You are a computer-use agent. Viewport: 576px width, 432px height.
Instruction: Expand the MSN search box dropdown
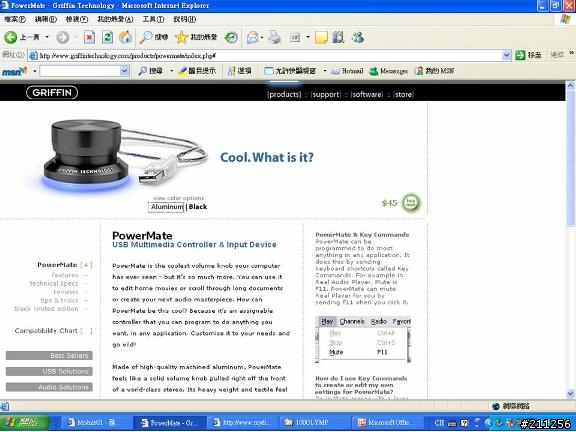pyautogui.click(x=125, y=71)
